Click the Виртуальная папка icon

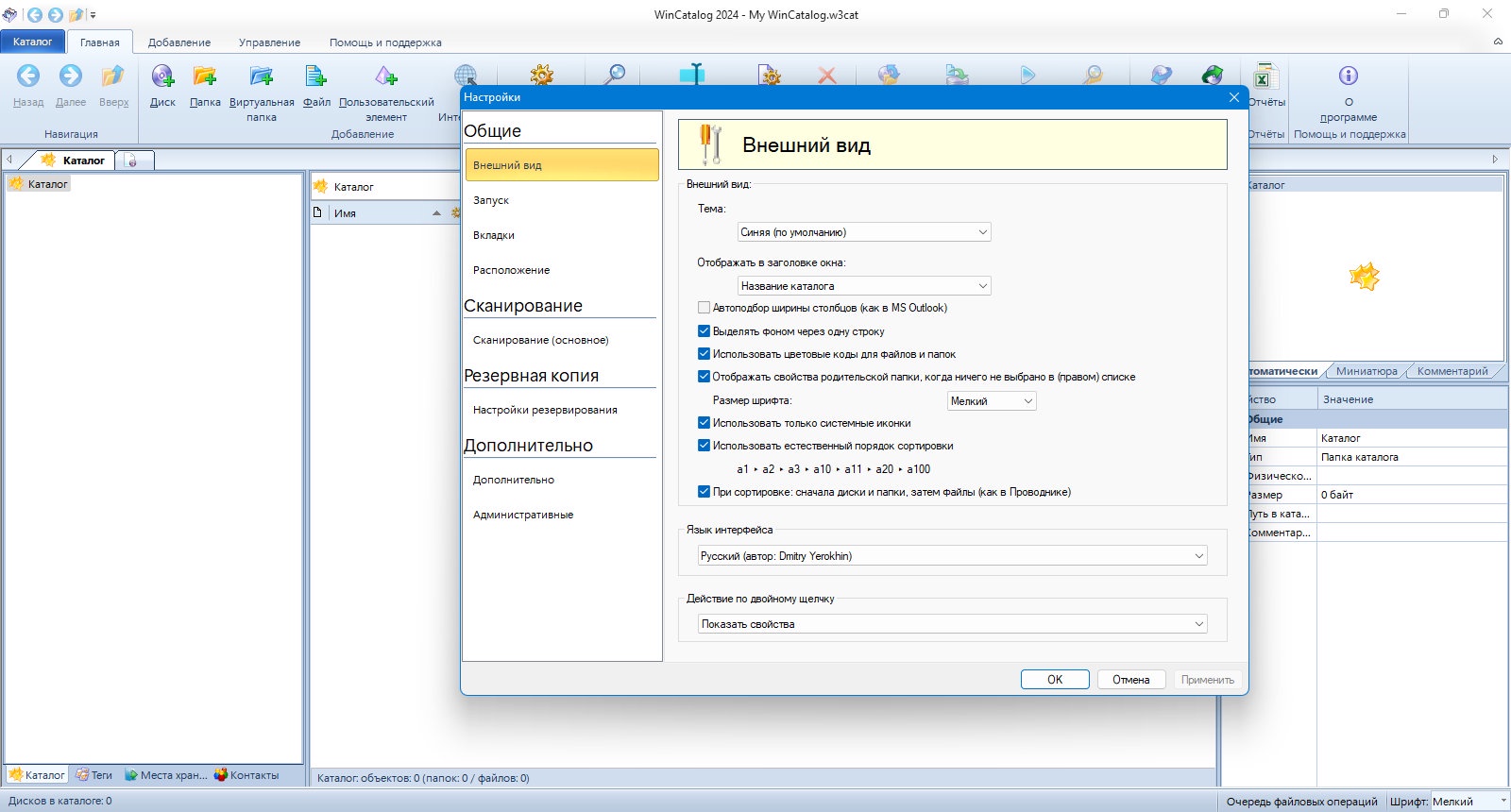pyautogui.click(x=262, y=76)
